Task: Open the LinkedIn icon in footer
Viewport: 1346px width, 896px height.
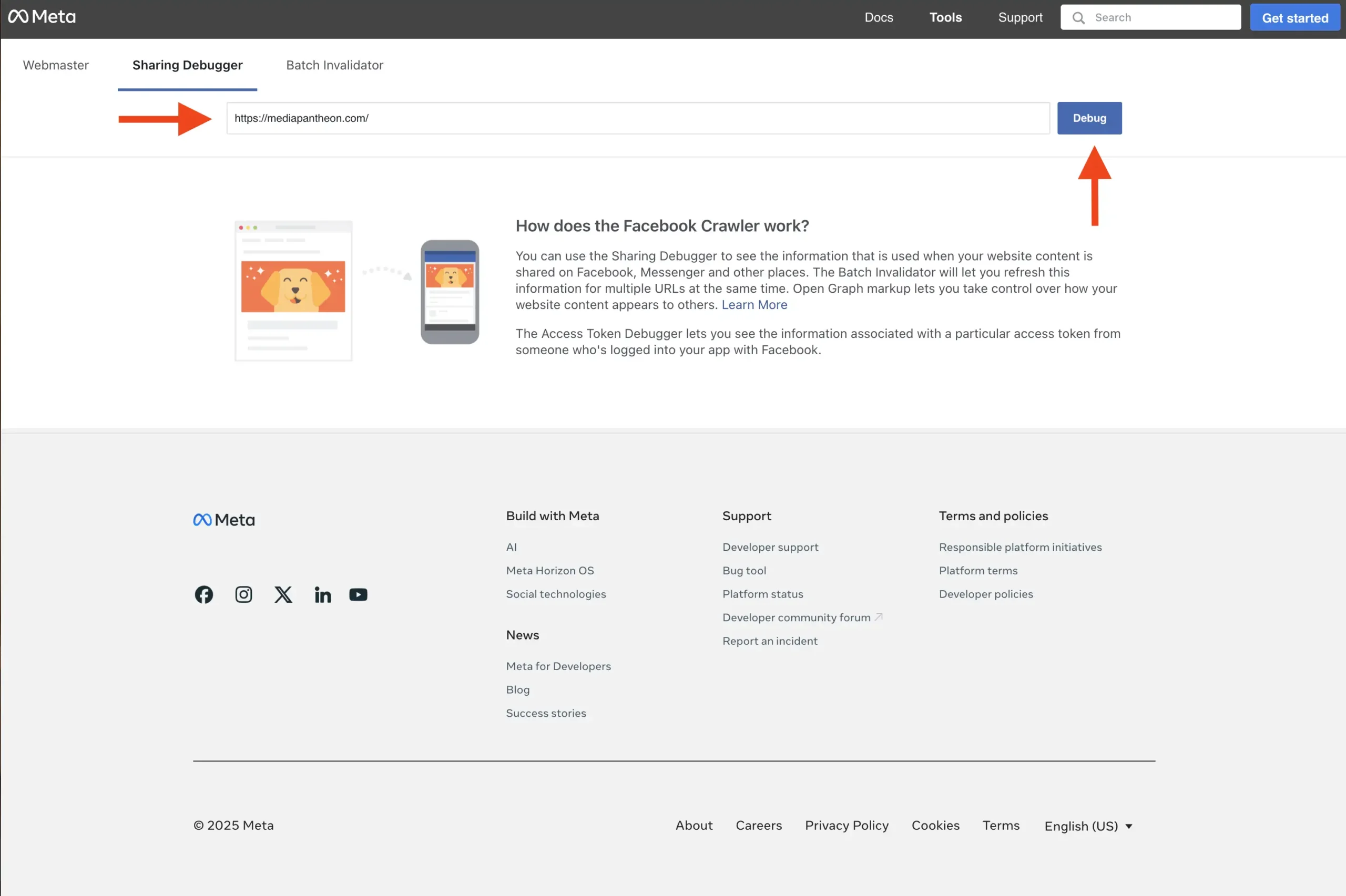Action: pyautogui.click(x=323, y=594)
